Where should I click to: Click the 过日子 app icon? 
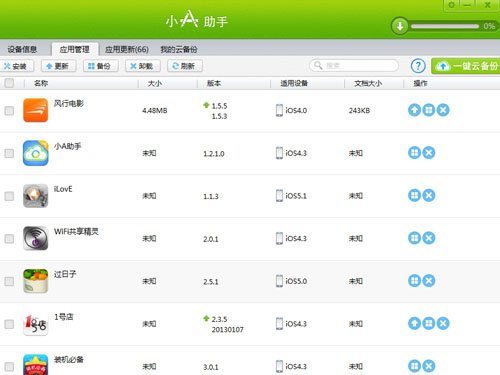point(36,281)
